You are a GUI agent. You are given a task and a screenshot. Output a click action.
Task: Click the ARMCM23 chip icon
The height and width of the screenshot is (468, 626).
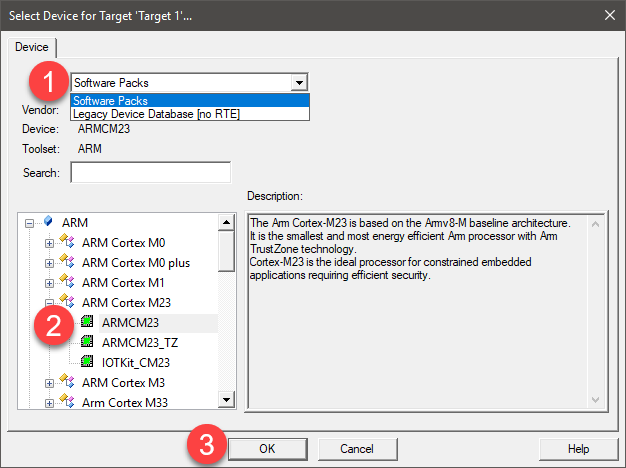[x=87, y=321]
